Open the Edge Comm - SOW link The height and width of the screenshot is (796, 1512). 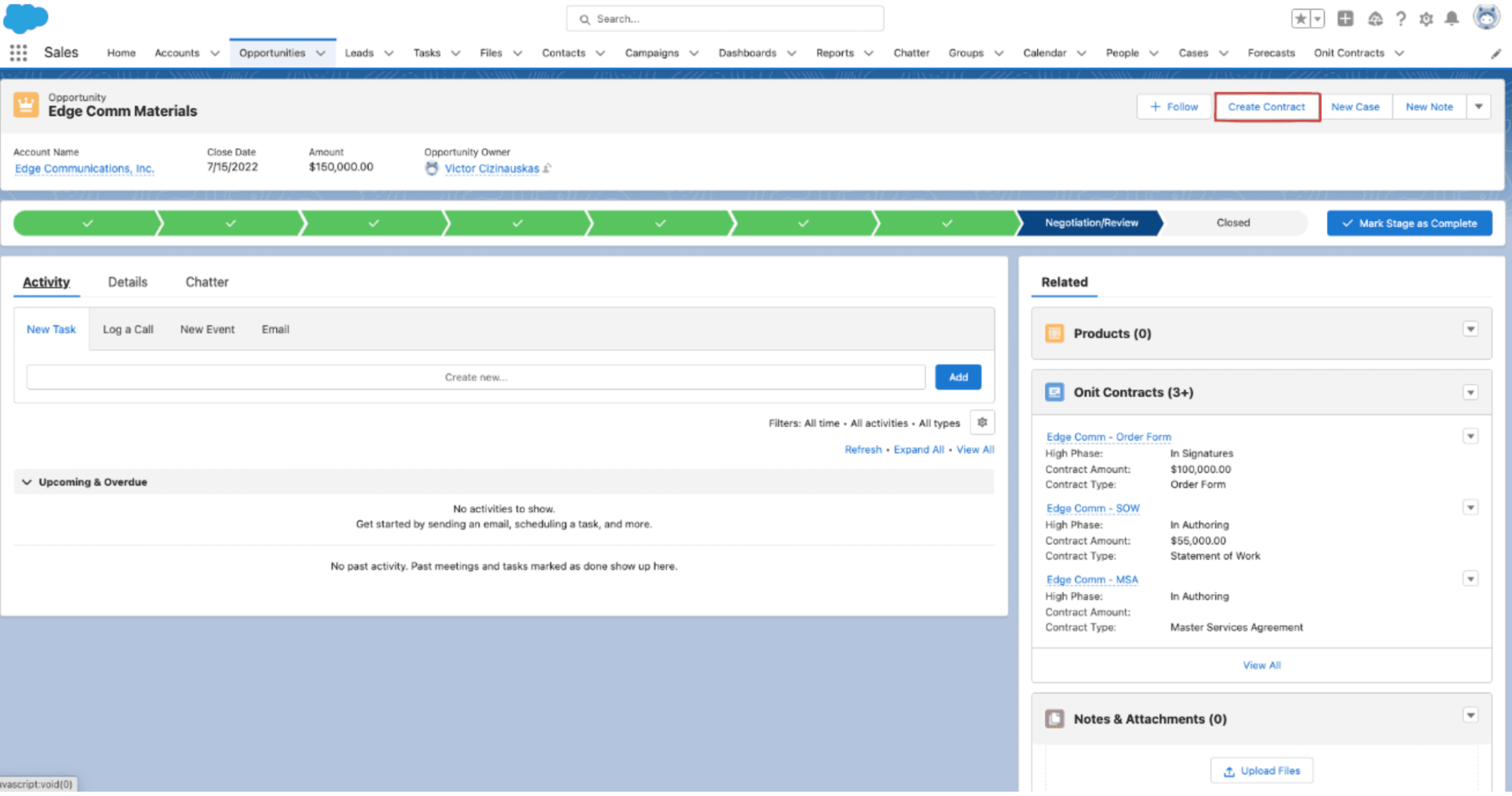1093,508
